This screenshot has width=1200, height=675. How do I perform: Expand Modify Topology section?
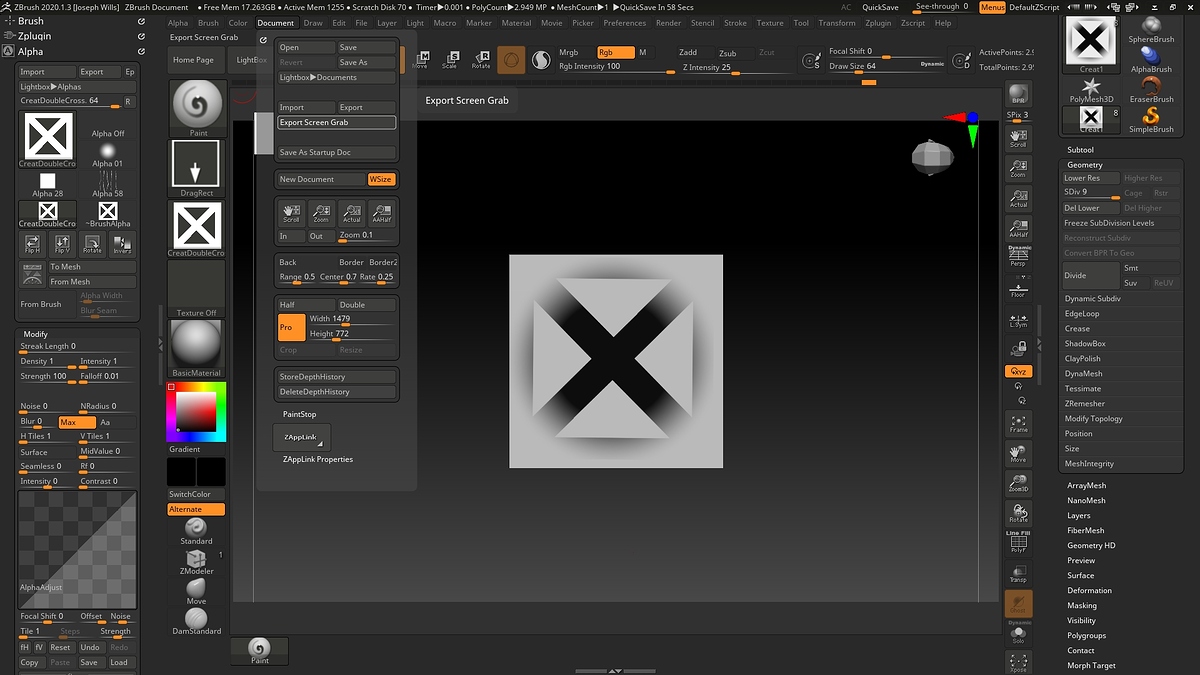pyautogui.click(x=1093, y=418)
